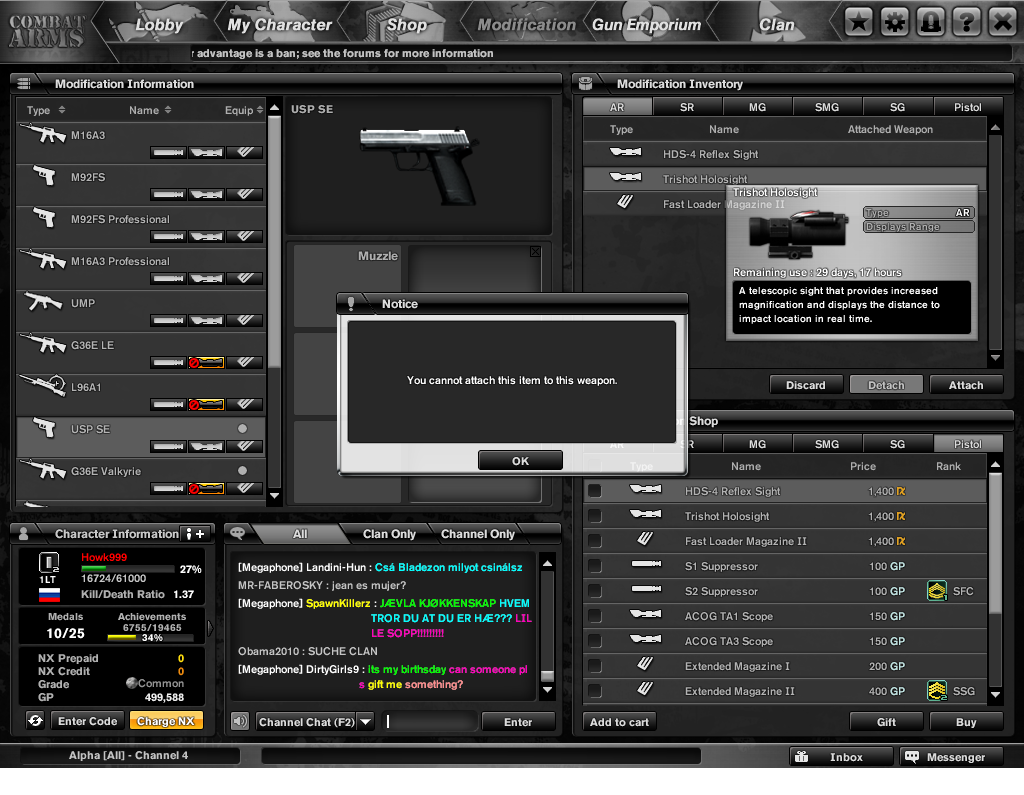
Task: Tick checkbox for S2 Suppressor
Action: [x=595, y=591]
